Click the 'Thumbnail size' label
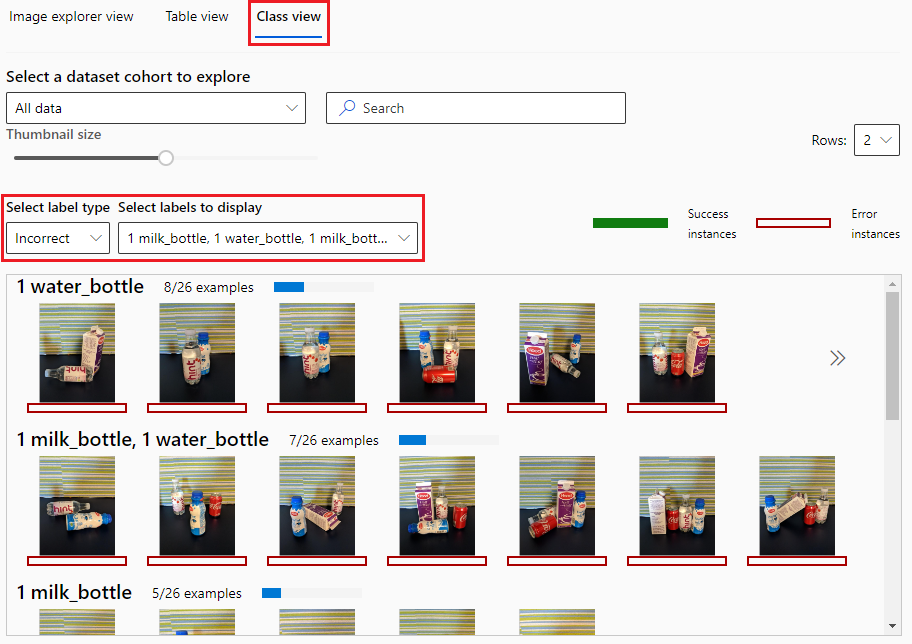 click(54, 134)
